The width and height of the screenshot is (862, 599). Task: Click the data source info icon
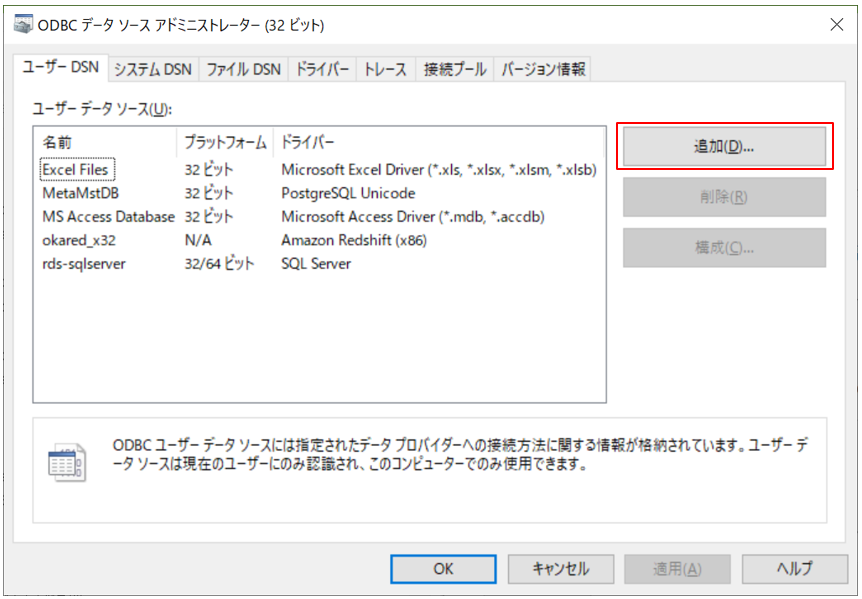pos(67,463)
